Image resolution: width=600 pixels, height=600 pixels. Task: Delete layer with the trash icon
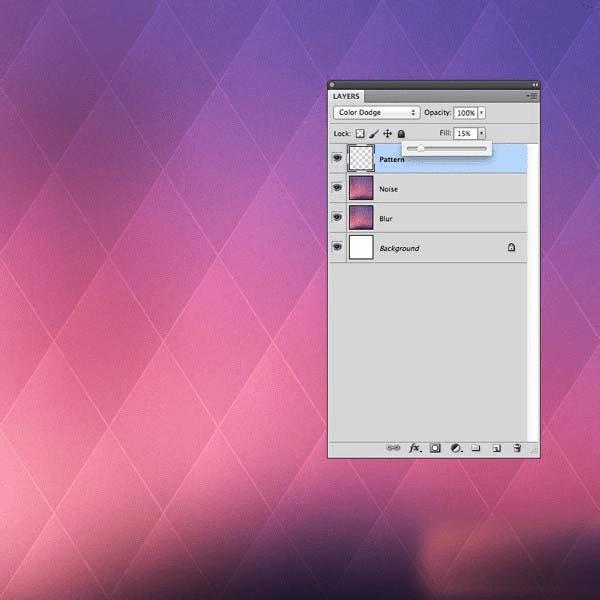click(517, 448)
